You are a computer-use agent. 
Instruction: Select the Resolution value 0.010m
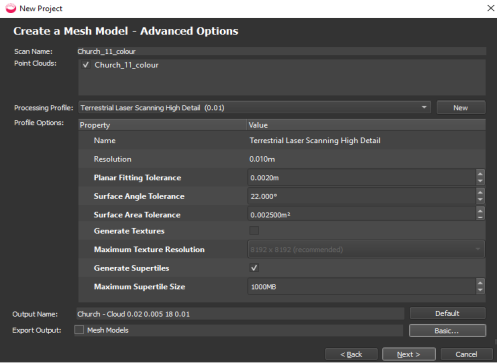point(262,159)
